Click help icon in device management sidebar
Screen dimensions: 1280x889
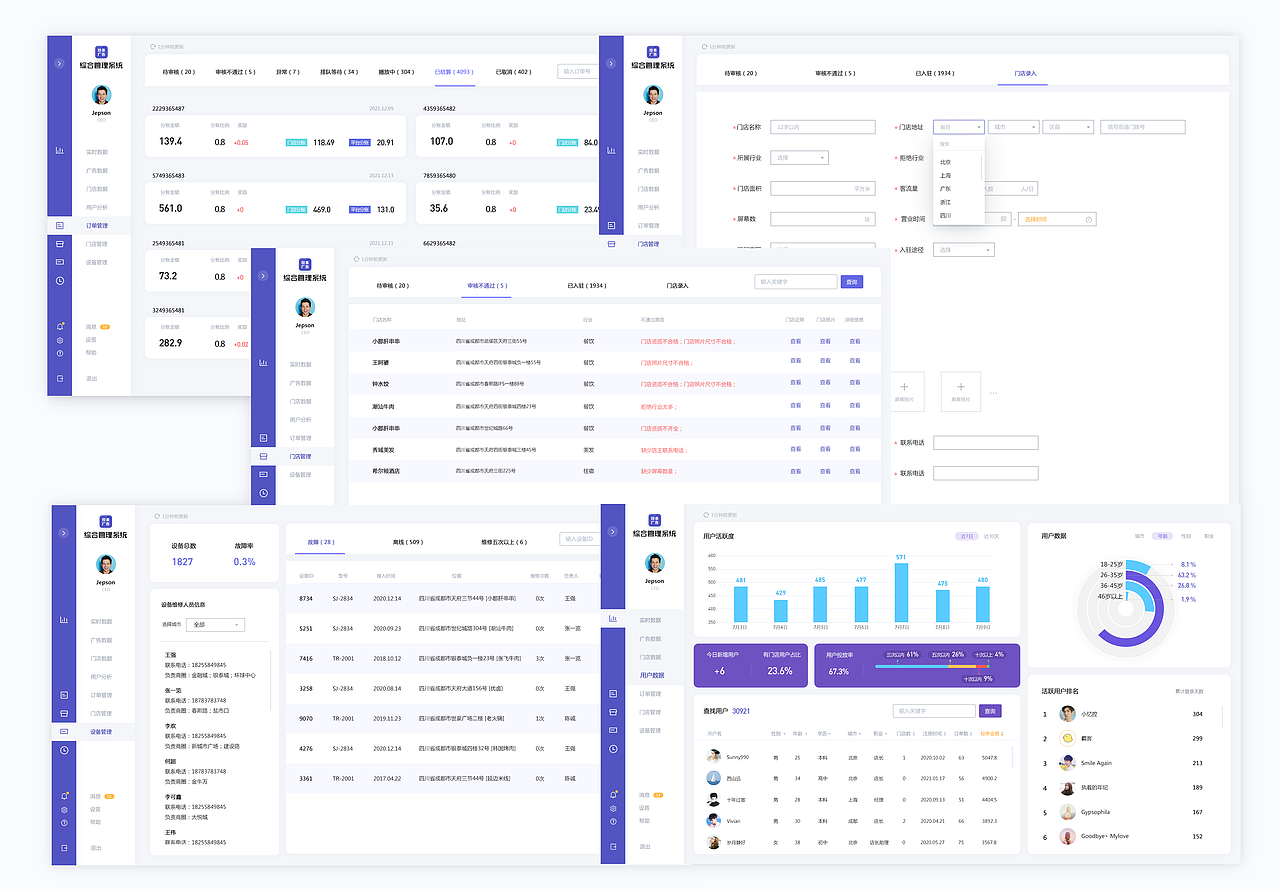(x=64, y=822)
